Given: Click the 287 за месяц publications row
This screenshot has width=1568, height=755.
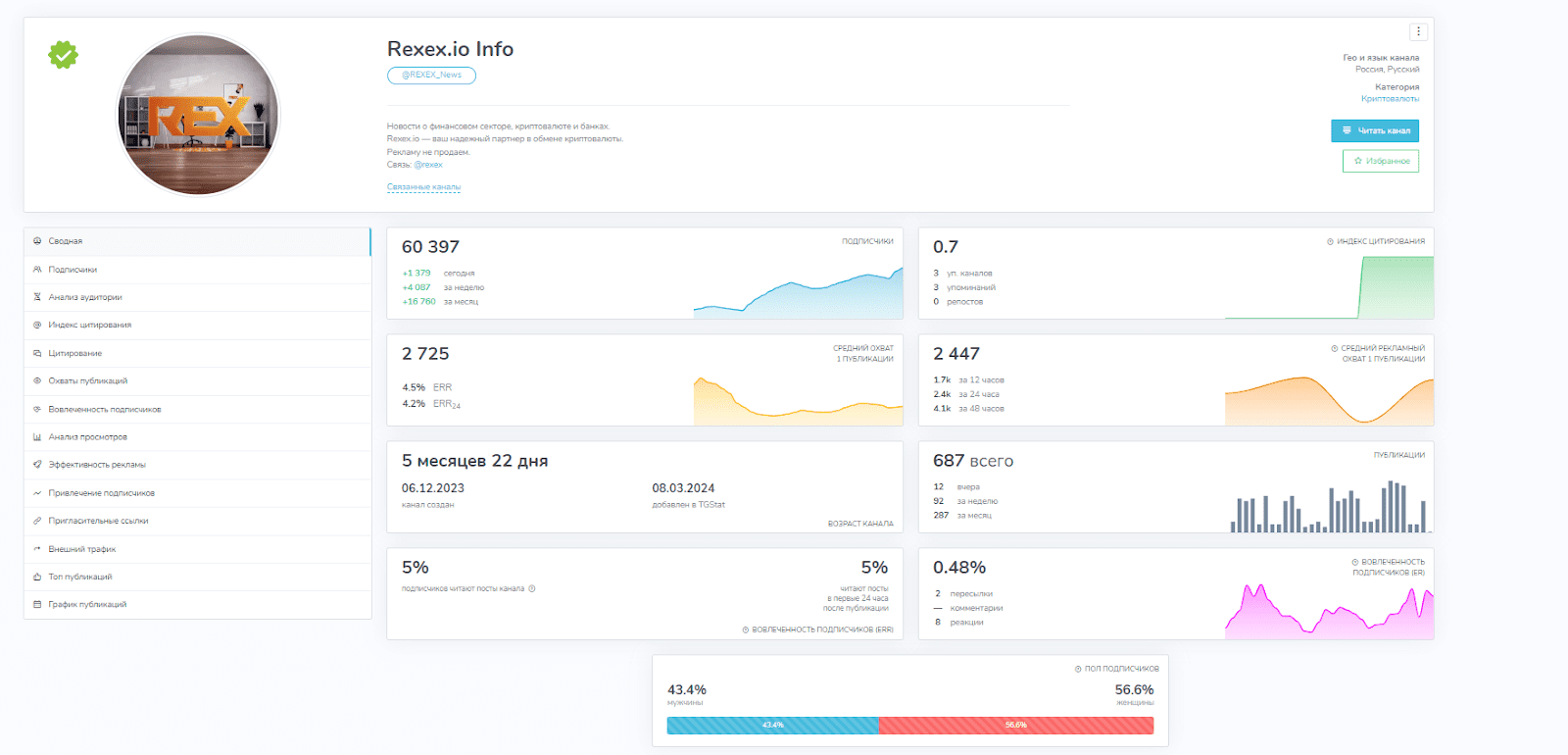Looking at the screenshot, I should (x=962, y=516).
